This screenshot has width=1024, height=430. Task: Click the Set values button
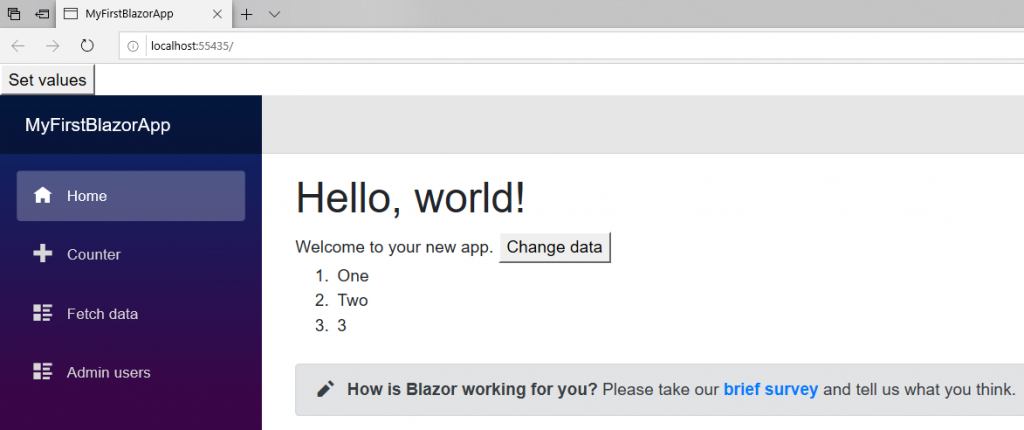pos(48,80)
